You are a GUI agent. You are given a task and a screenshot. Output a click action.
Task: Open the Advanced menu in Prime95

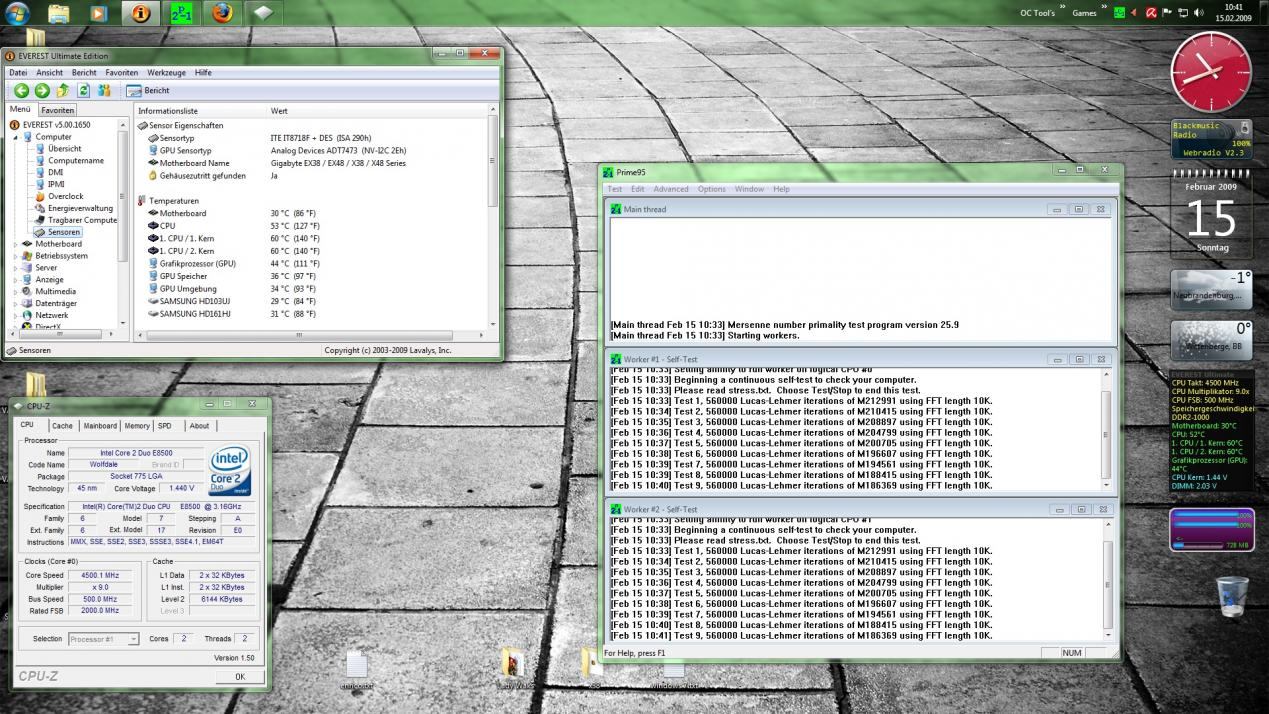tap(671, 189)
